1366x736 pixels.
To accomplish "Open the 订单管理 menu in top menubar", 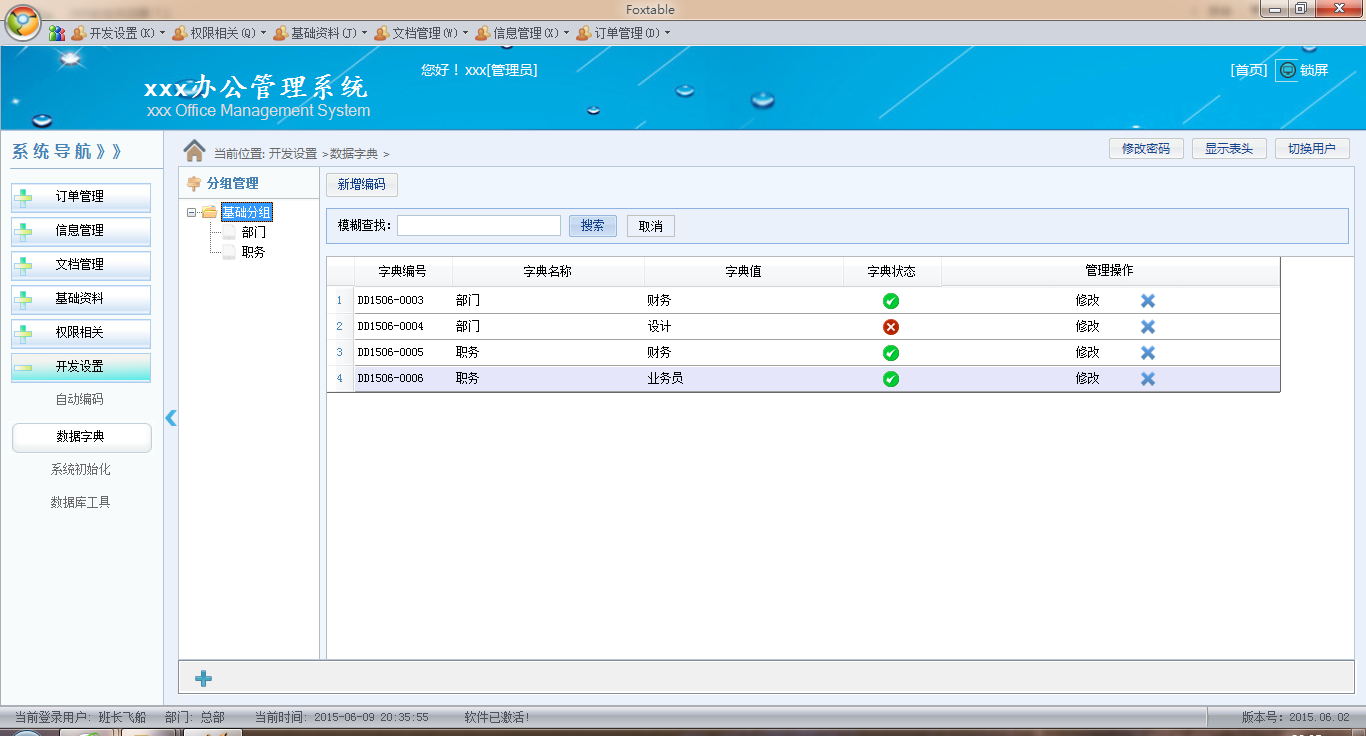I will tap(622, 33).
